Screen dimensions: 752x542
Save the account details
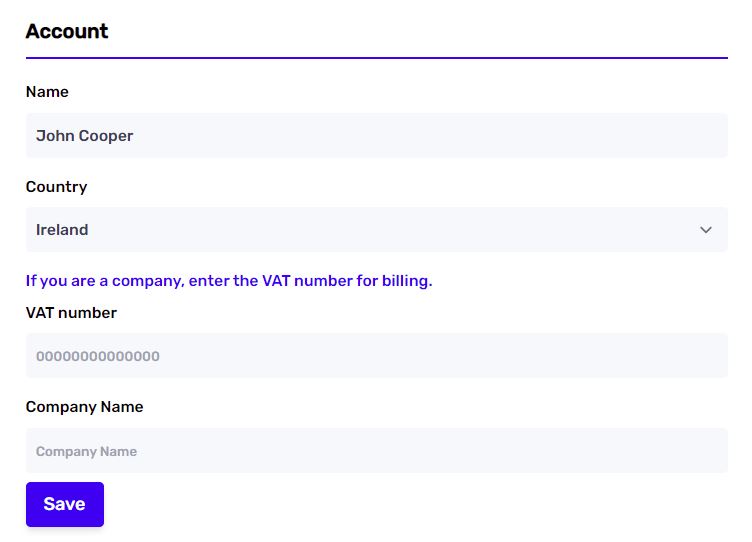[65, 504]
